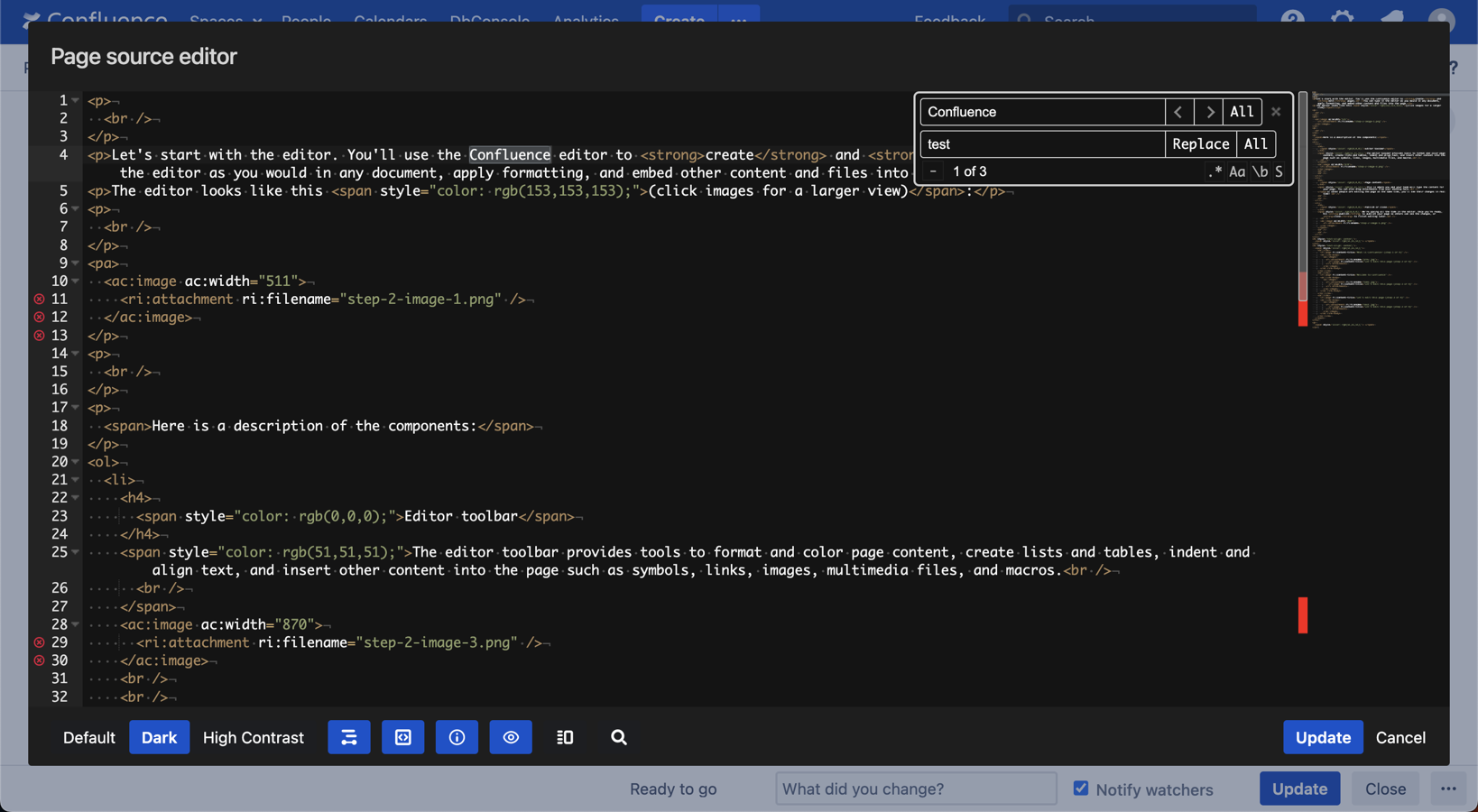Screen dimensions: 1478x812
Task: Click Cancel in the source editor
Action: (1400, 737)
